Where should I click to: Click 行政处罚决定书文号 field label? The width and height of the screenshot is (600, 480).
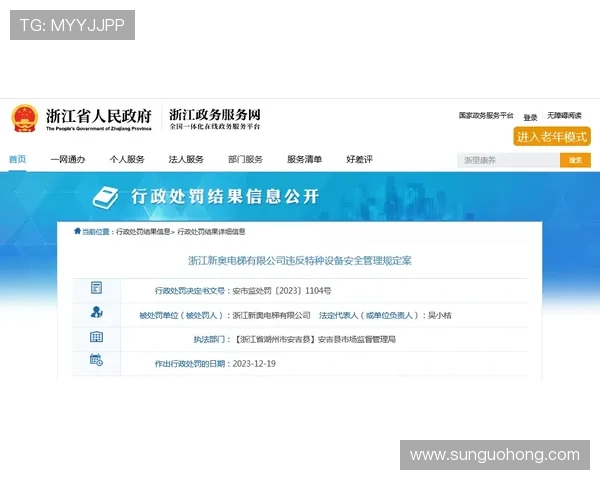pyautogui.click(x=190, y=291)
